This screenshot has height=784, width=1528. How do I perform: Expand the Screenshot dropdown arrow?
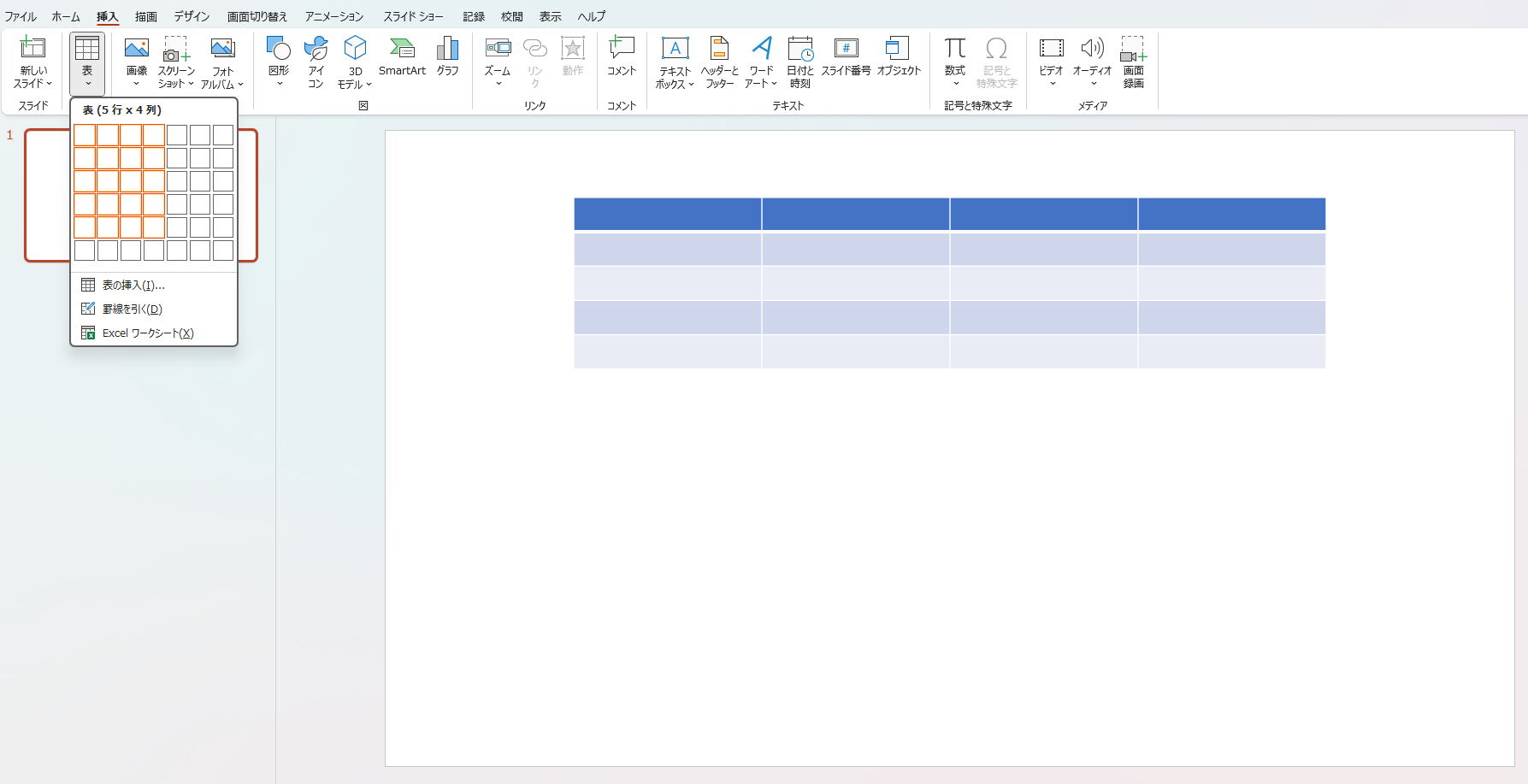pyautogui.click(x=191, y=84)
